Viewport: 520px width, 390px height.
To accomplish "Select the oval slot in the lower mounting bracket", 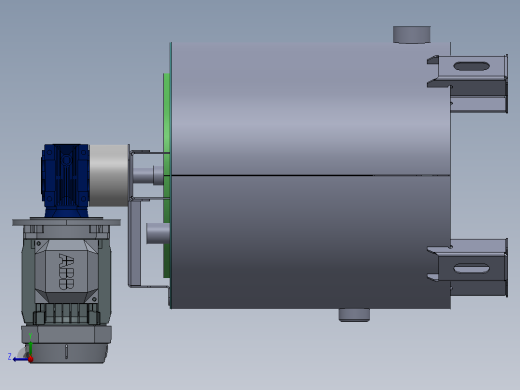I will click(x=472, y=268).
